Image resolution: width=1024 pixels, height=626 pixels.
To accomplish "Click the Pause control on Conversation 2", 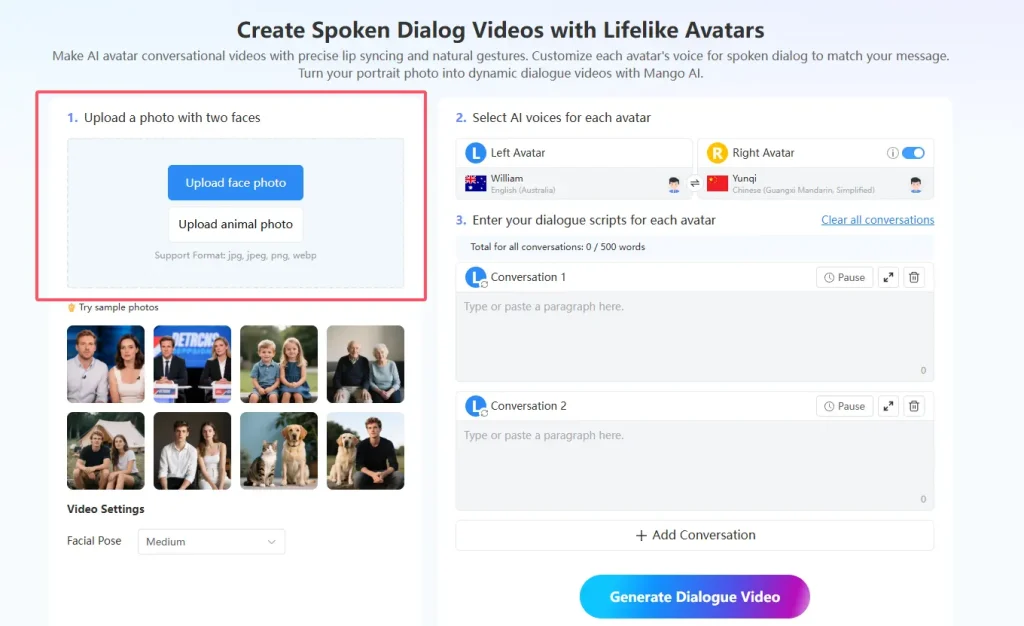I will point(844,406).
